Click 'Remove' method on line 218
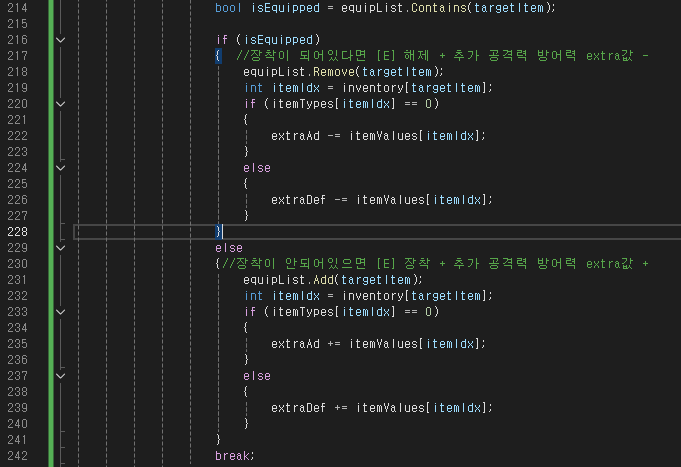 point(334,72)
